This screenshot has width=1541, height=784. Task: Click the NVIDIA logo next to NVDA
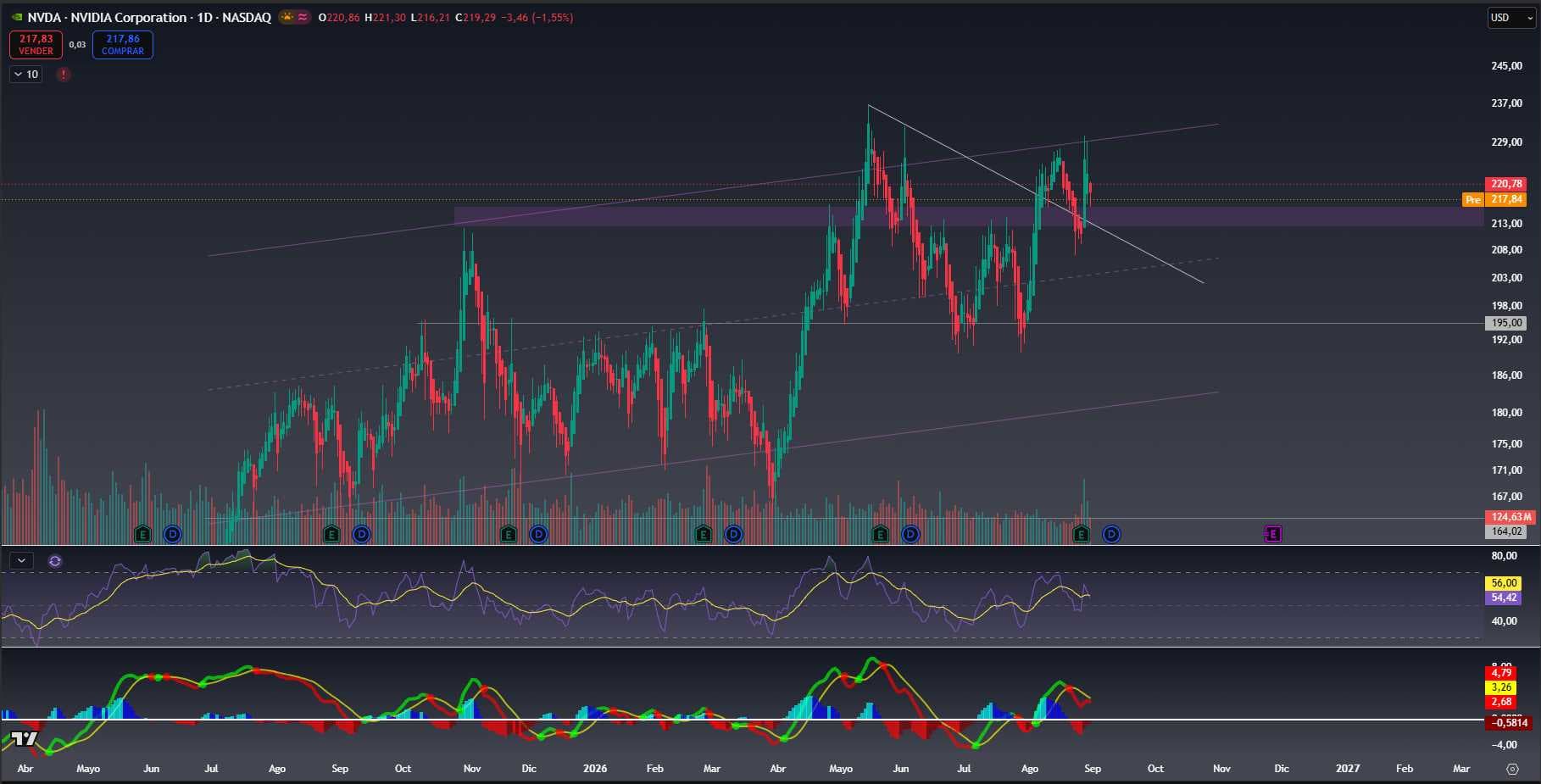[x=17, y=17]
